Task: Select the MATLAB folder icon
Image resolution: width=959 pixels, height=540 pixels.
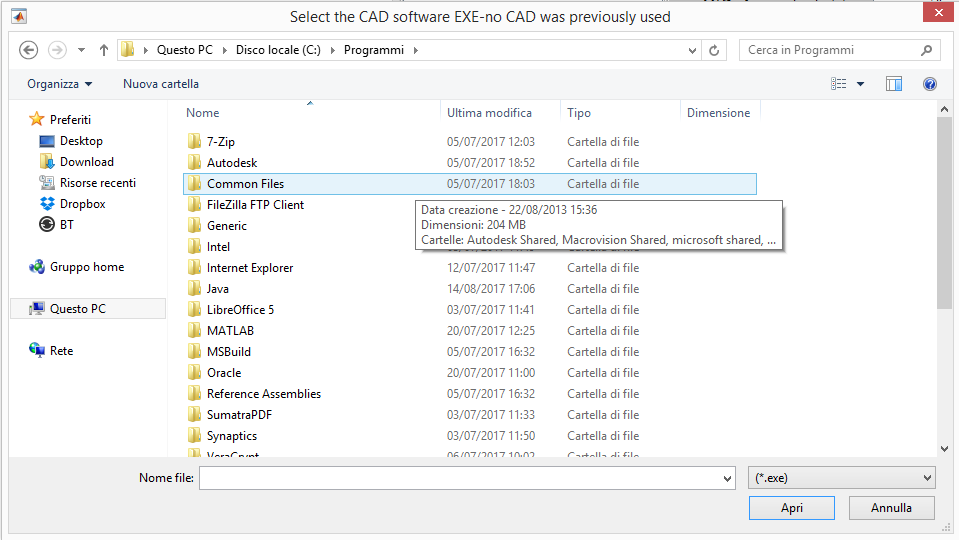Action: (x=194, y=330)
